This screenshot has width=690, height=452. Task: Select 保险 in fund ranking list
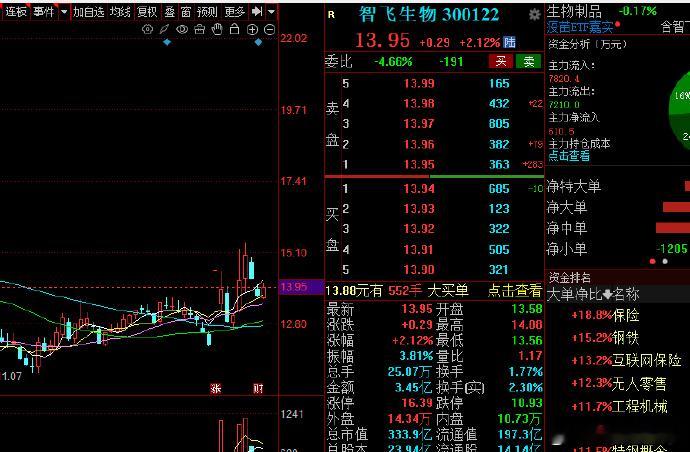point(625,315)
